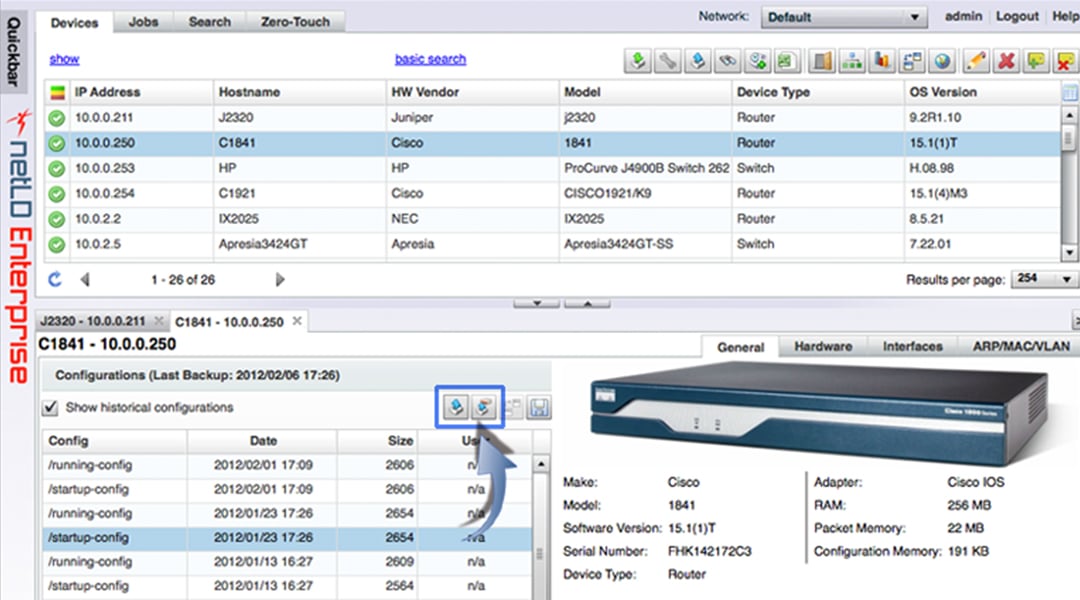The image size is (1080, 600).
Task: Go to next page of device results
Action: tap(280, 280)
